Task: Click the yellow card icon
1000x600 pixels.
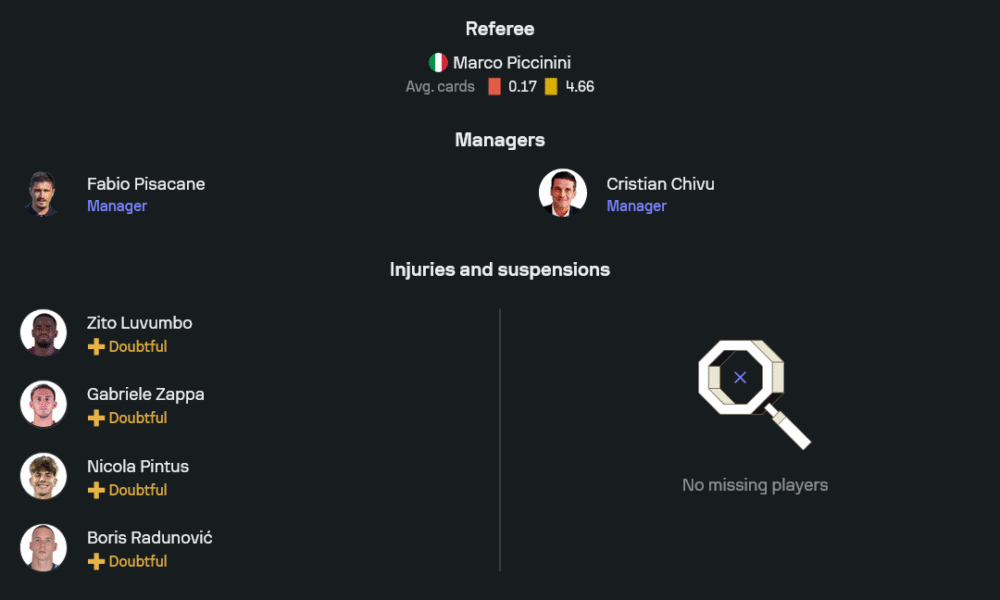Action: 551,87
